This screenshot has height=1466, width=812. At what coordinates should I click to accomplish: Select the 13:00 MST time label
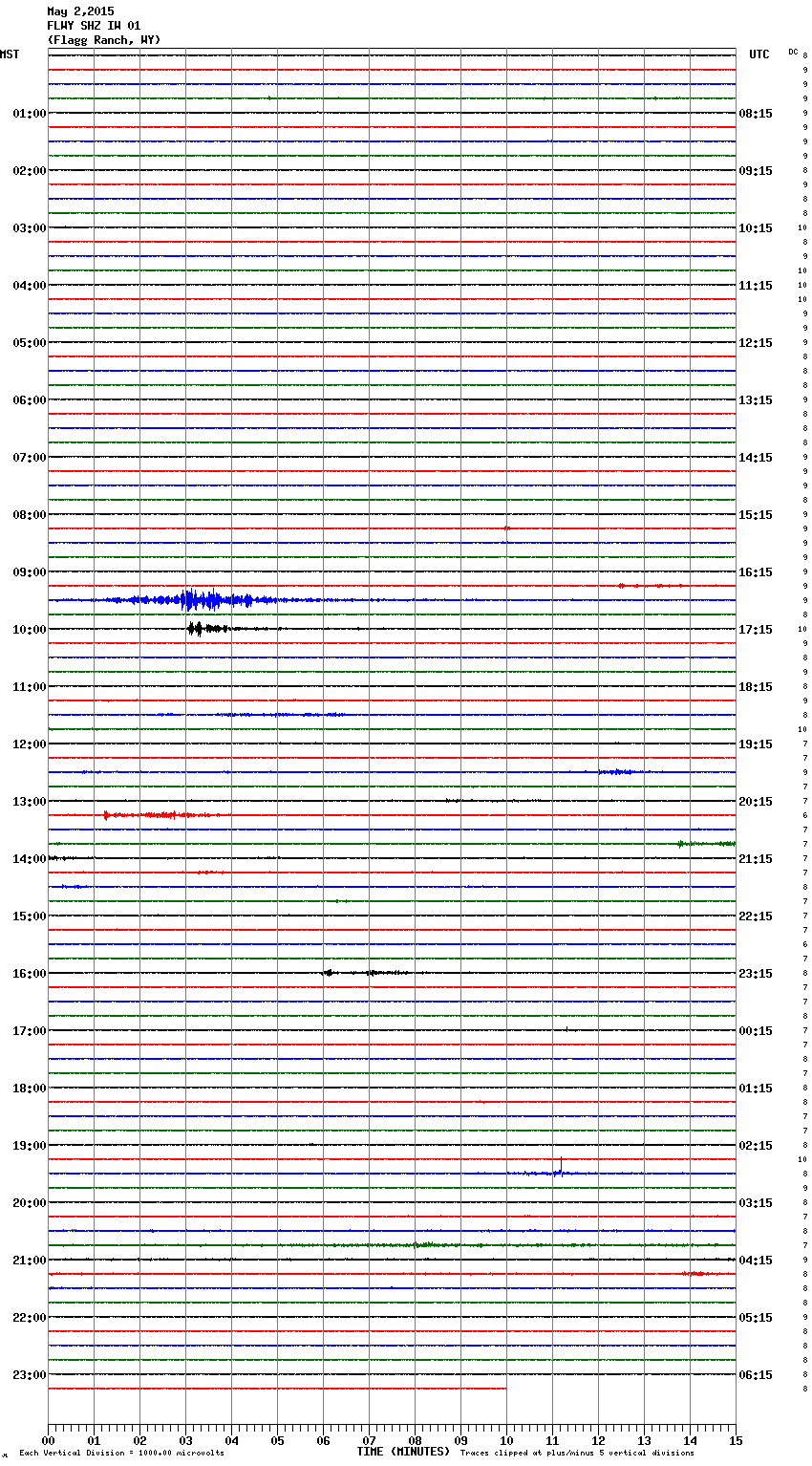(30, 802)
